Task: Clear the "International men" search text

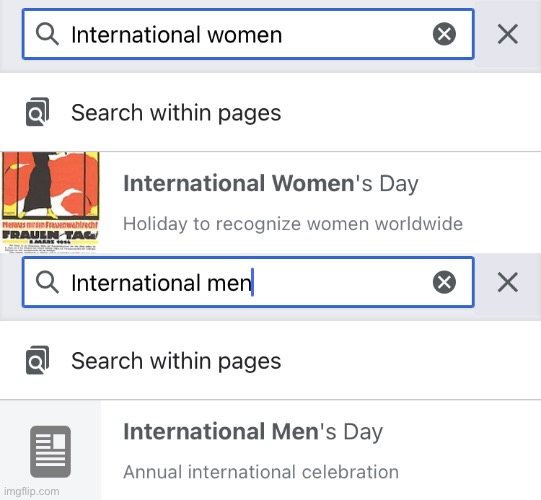Action: pos(444,282)
